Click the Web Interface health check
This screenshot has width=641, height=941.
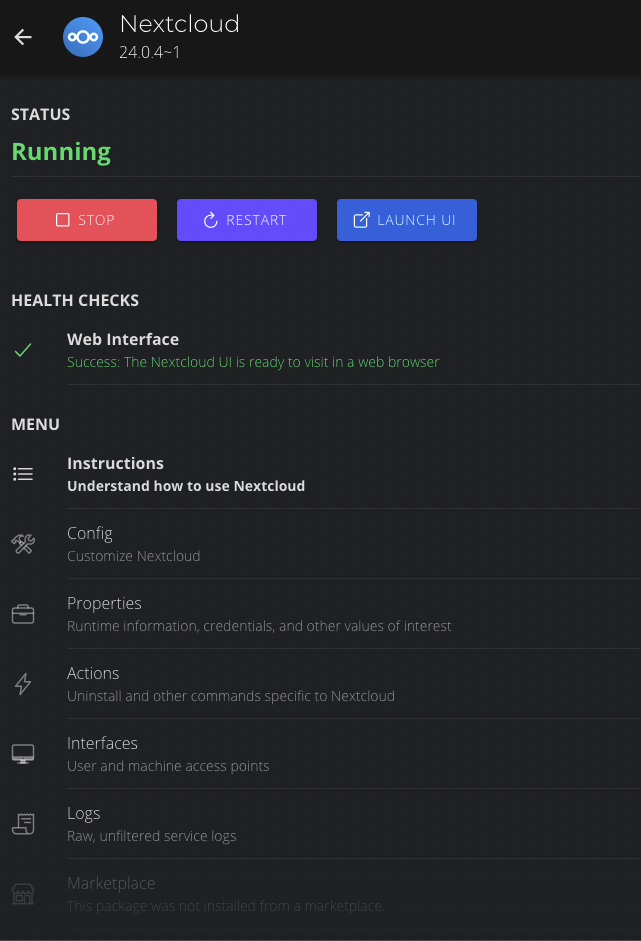[x=253, y=350]
